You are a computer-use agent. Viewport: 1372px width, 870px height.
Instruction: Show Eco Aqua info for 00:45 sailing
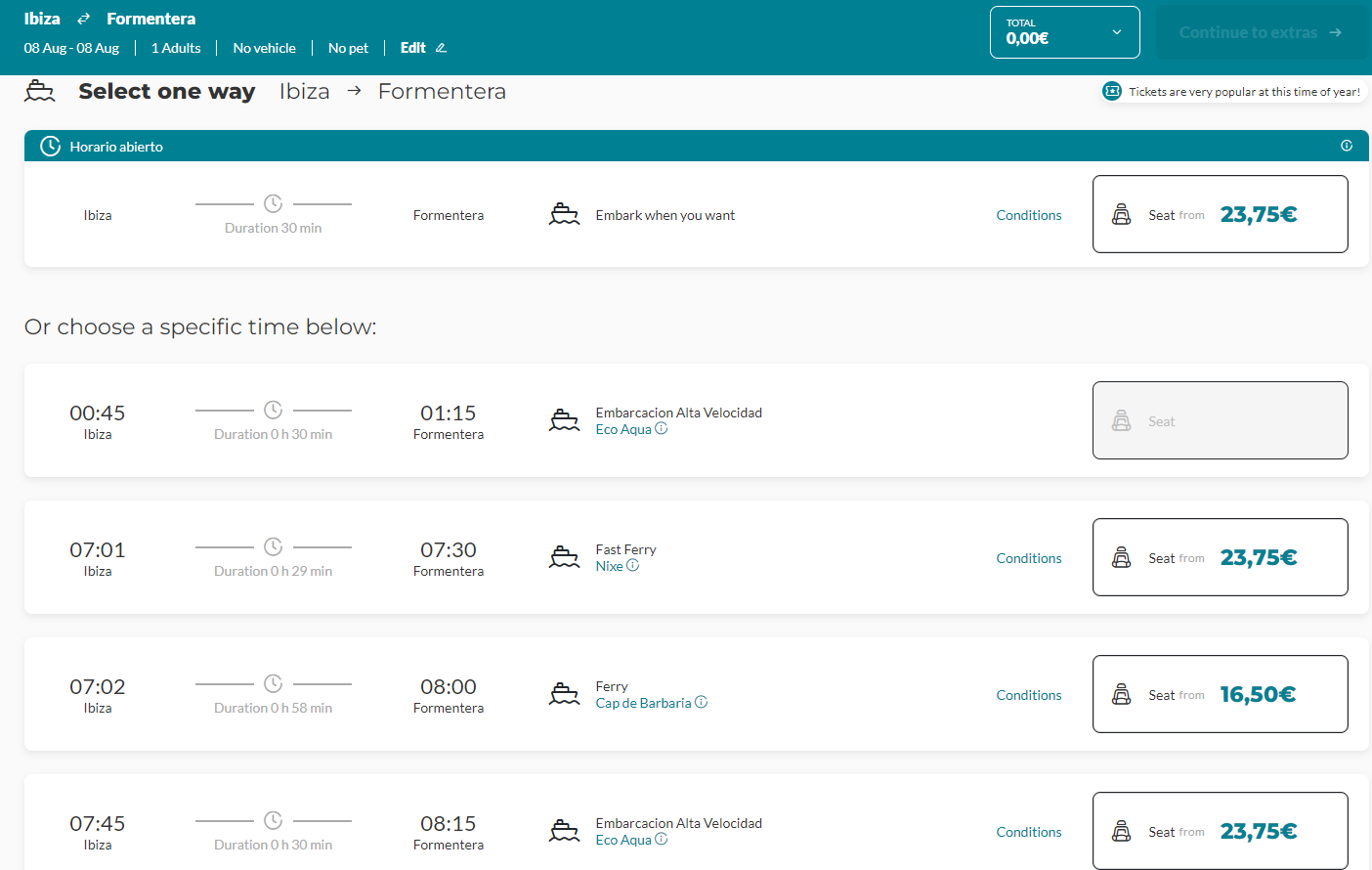pyautogui.click(x=662, y=429)
